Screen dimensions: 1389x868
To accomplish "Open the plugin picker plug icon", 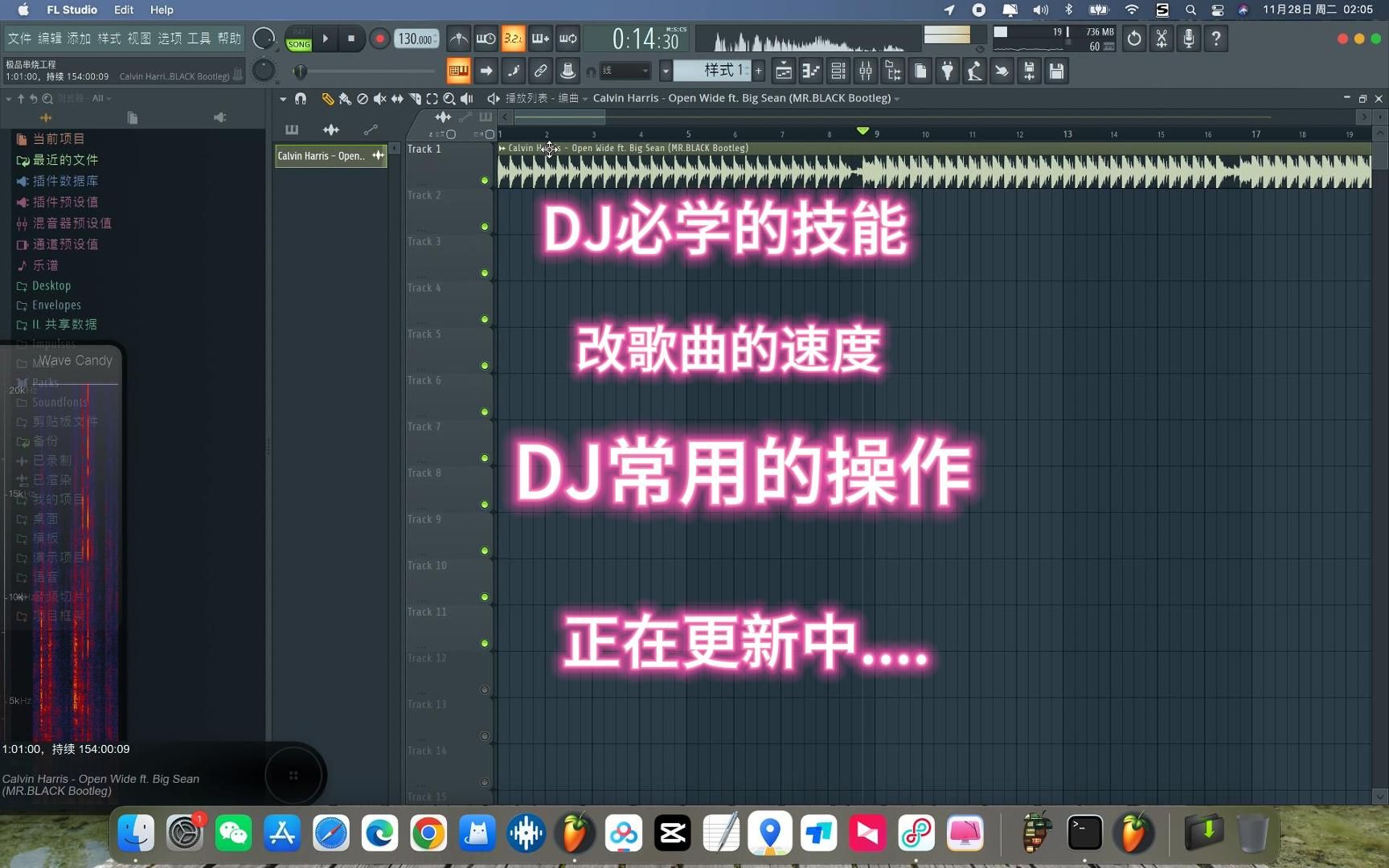I will coord(948,71).
